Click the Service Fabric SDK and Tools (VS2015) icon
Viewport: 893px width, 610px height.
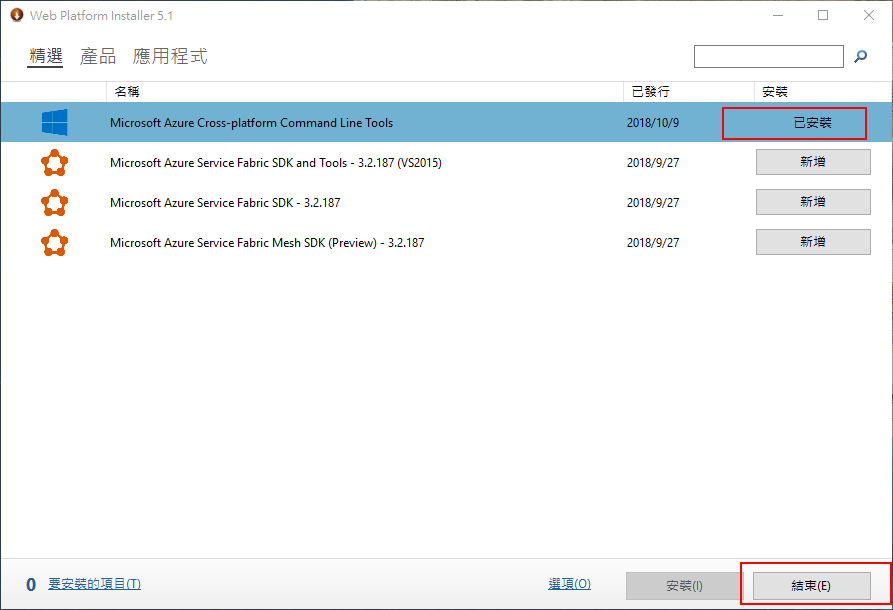click(55, 162)
